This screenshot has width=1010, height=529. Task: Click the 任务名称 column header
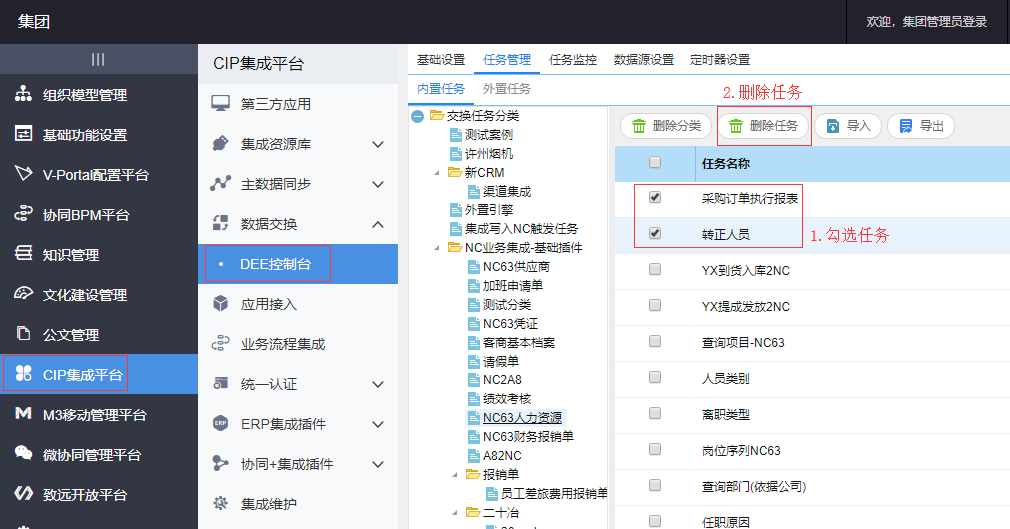click(x=725, y=164)
